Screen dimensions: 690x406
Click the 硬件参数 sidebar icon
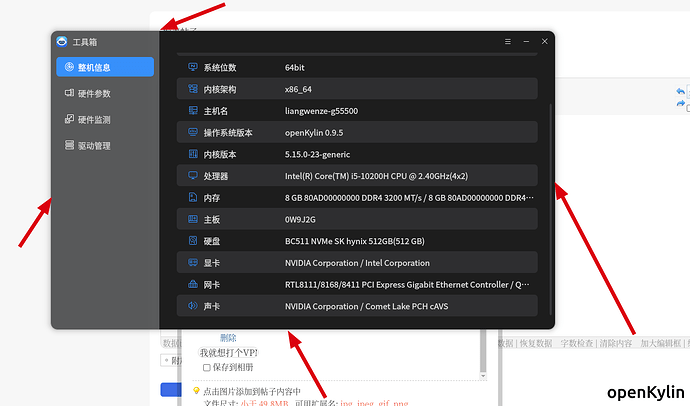pos(69,93)
